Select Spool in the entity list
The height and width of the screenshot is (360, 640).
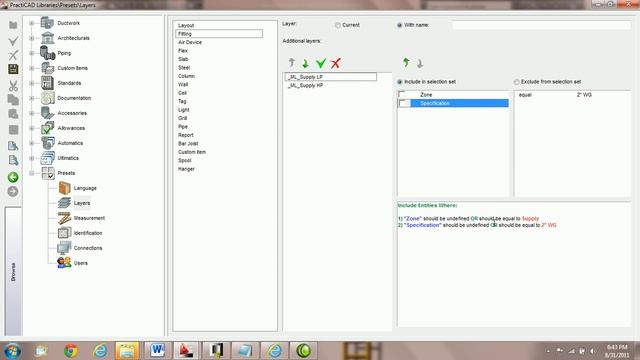[185, 160]
